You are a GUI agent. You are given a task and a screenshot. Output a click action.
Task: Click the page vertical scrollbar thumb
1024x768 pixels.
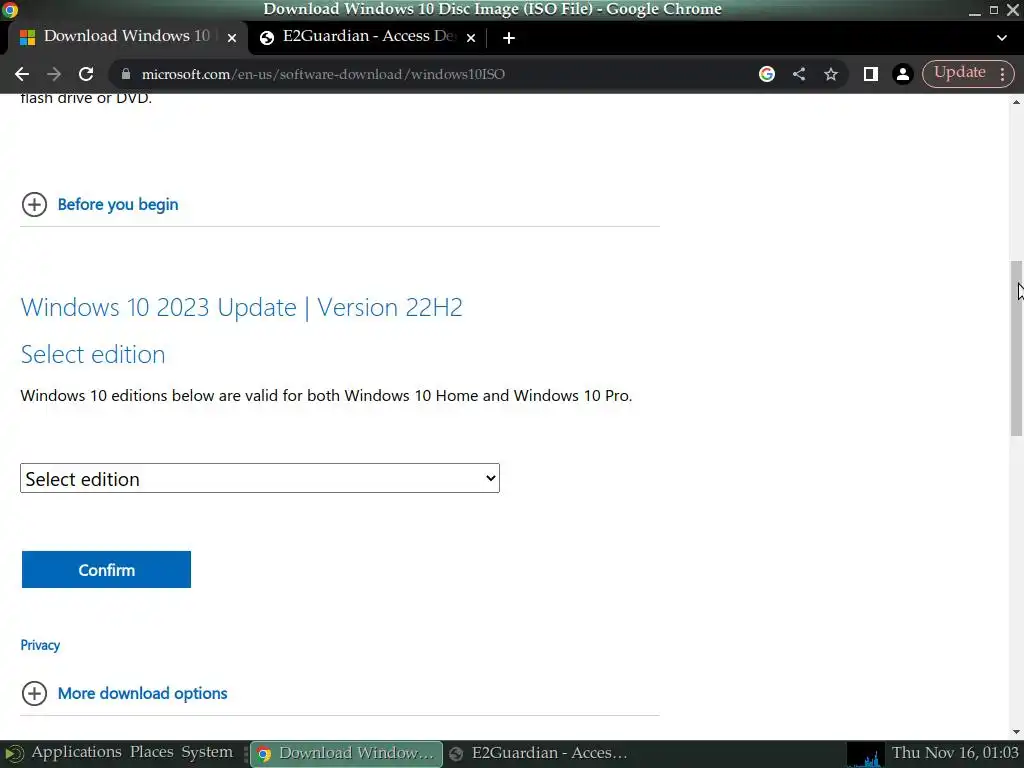1016,348
